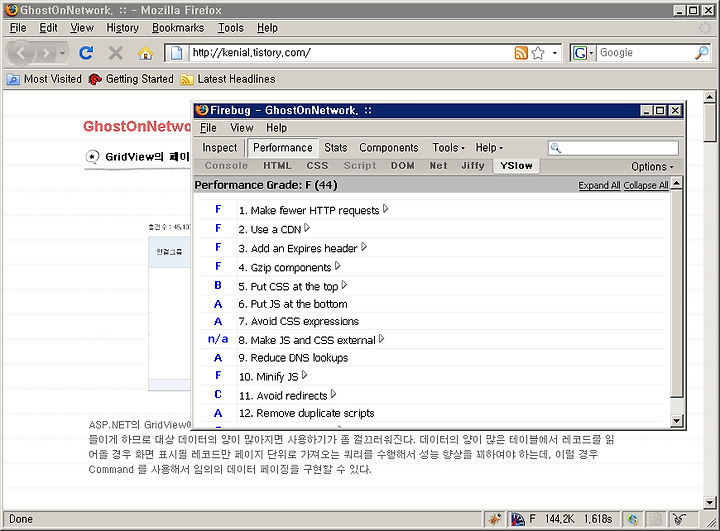Open the recent pages history dropdown
This screenshot has height=531, width=720.
[x=62, y=53]
